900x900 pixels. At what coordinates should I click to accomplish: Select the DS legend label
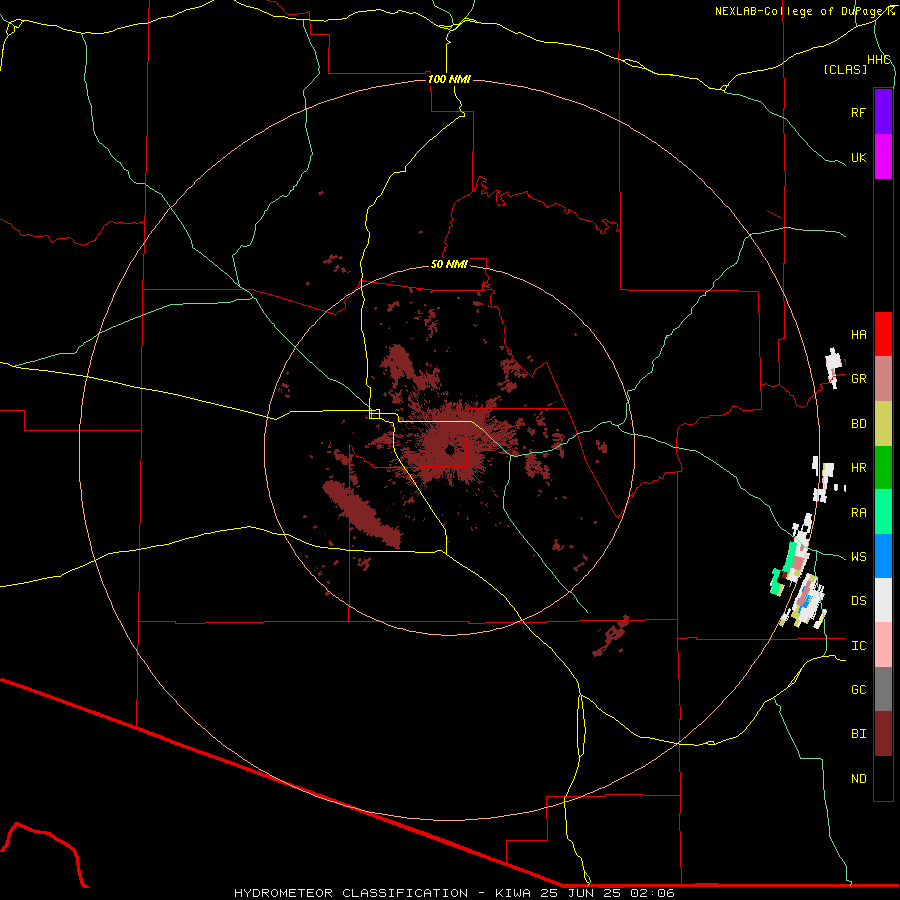[x=858, y=601]
